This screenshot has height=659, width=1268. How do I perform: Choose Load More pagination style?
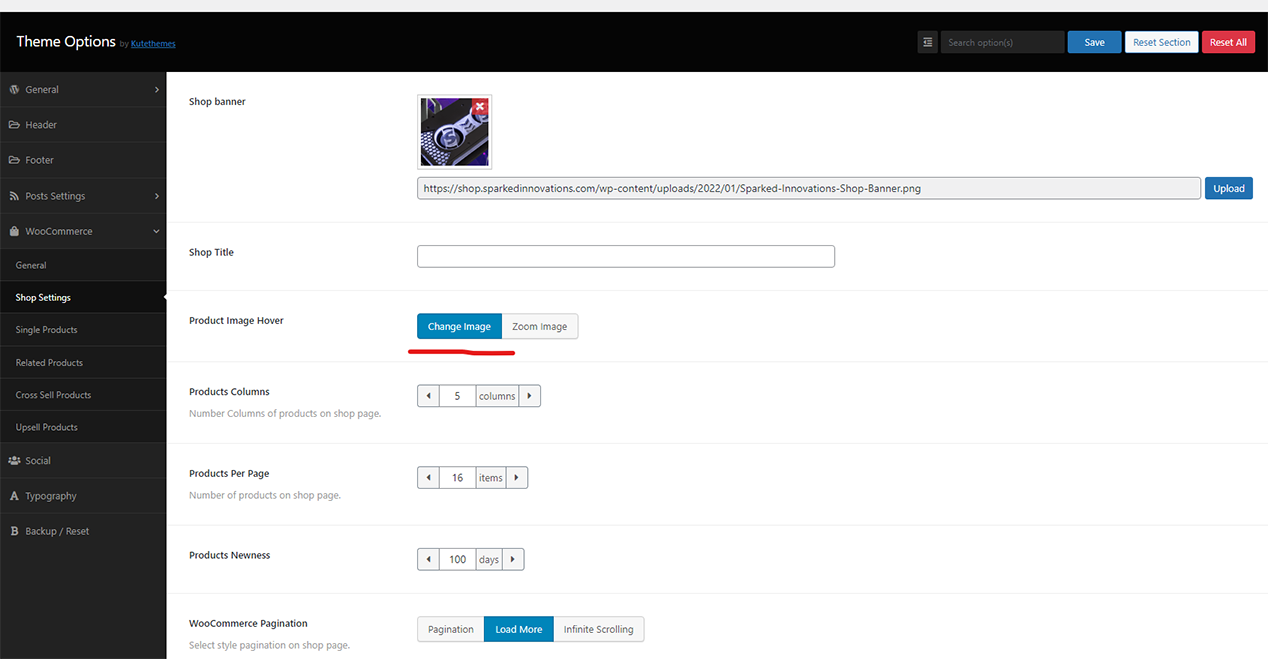[x=518, y=629]
